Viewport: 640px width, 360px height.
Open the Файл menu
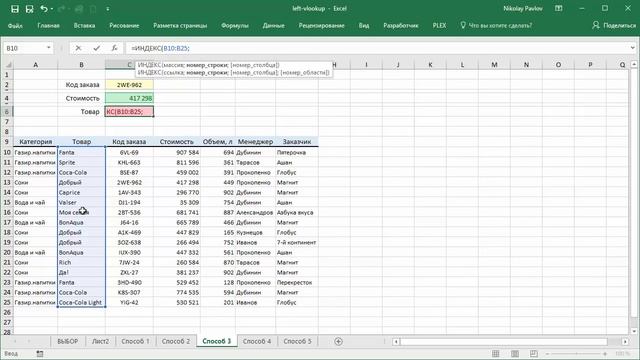point(15,25)
